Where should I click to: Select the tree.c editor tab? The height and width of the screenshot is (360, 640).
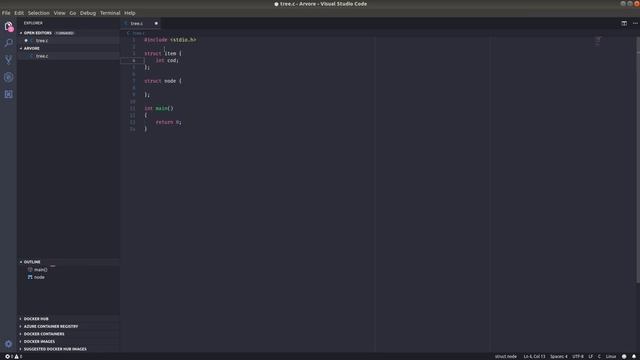pyautogui.click(x=140, y=23)
